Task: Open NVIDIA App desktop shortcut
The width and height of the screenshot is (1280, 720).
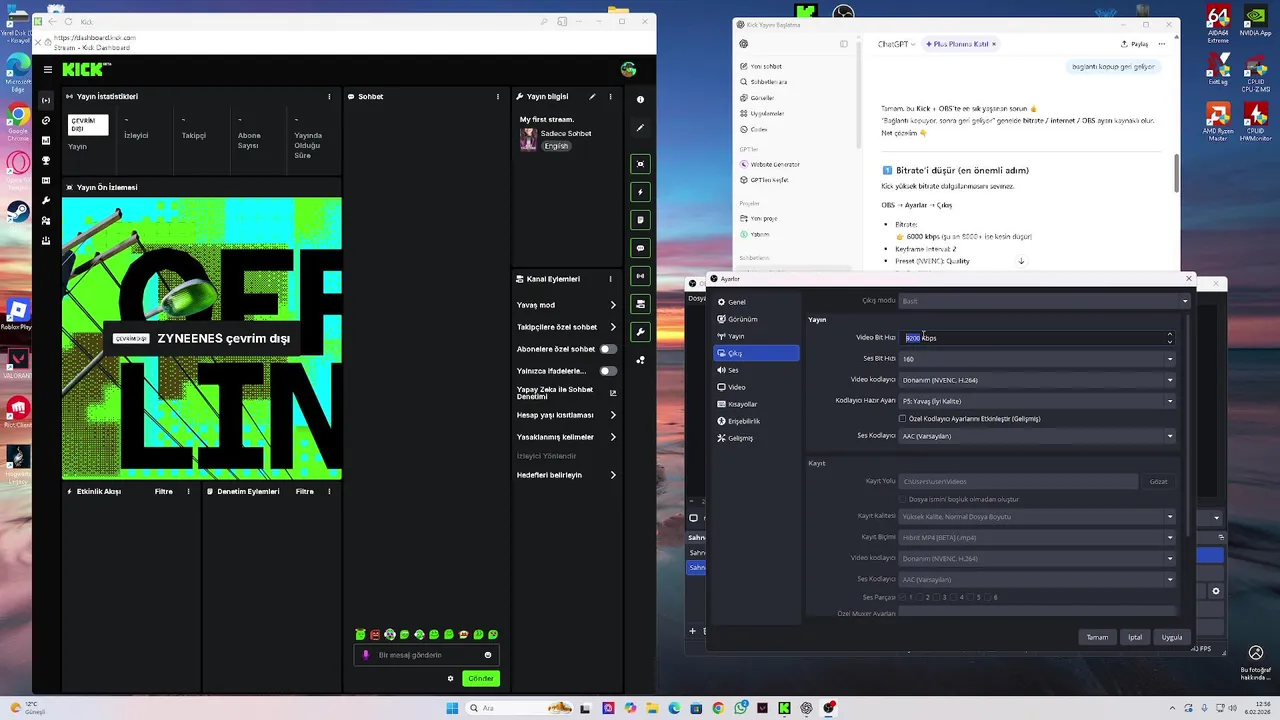Action: 1255,20
